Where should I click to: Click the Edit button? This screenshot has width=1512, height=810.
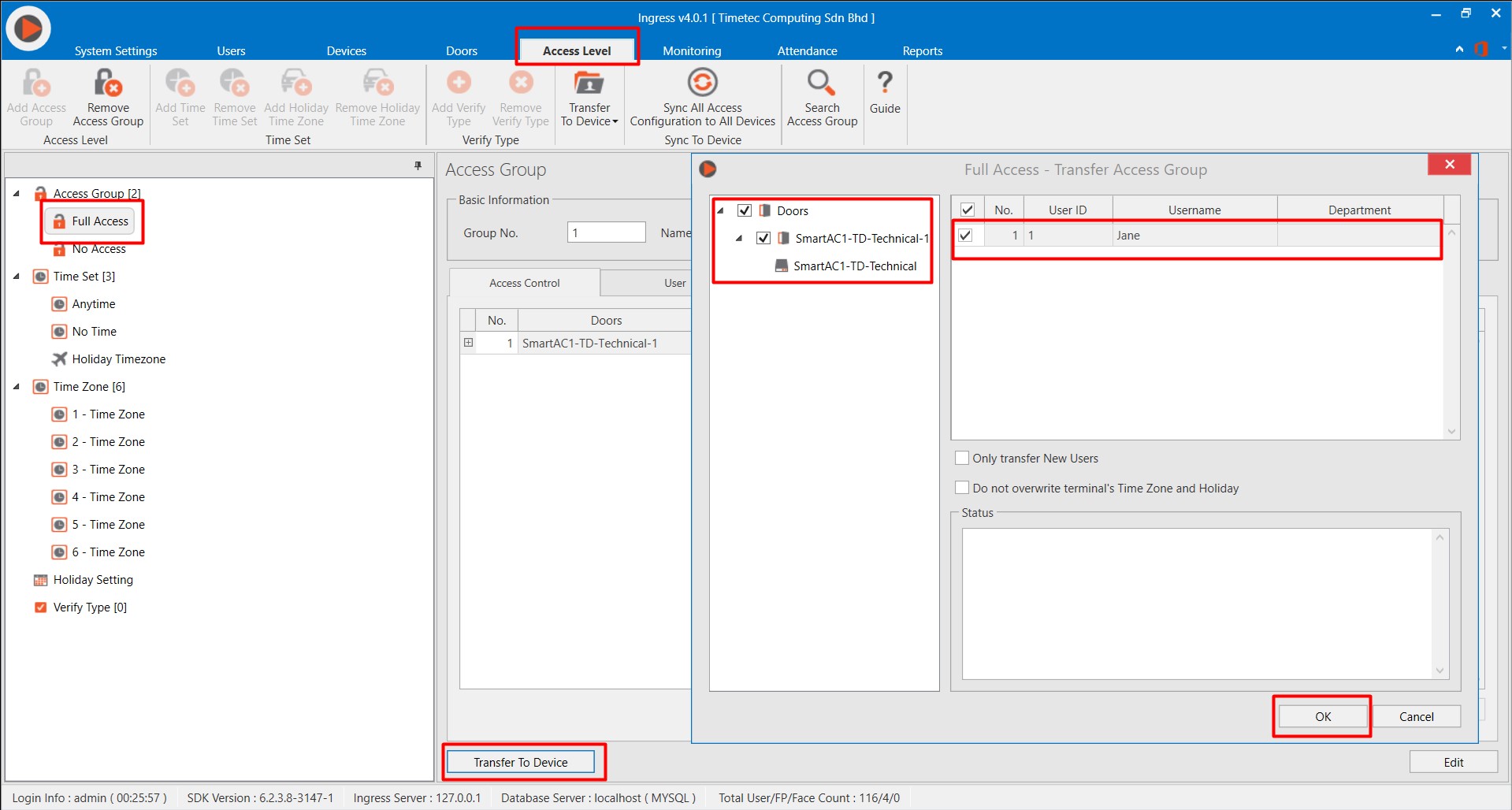1454,762
